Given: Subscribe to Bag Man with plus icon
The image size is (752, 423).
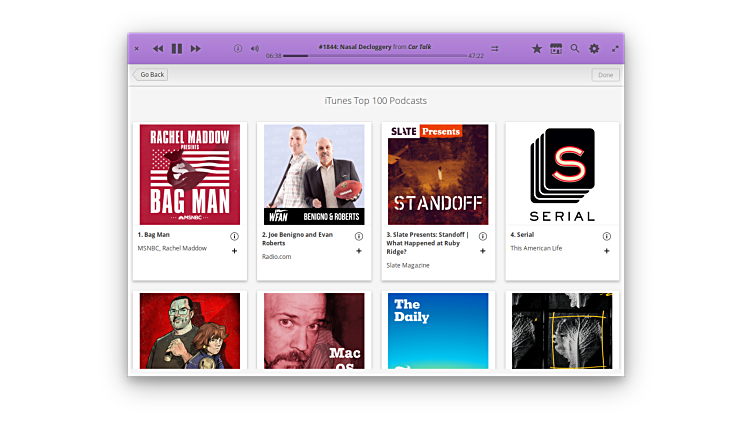Looking at the screenshot, I should point(234,251).
